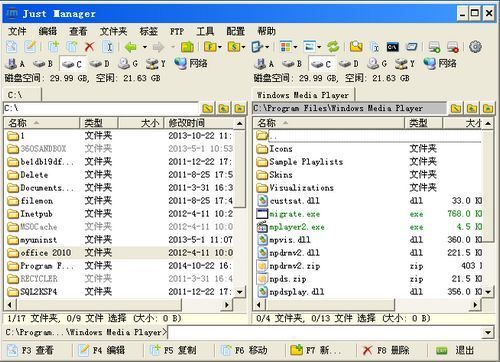Open the 工具 menu
500x362 pixels.
click(x=205, y=31)
